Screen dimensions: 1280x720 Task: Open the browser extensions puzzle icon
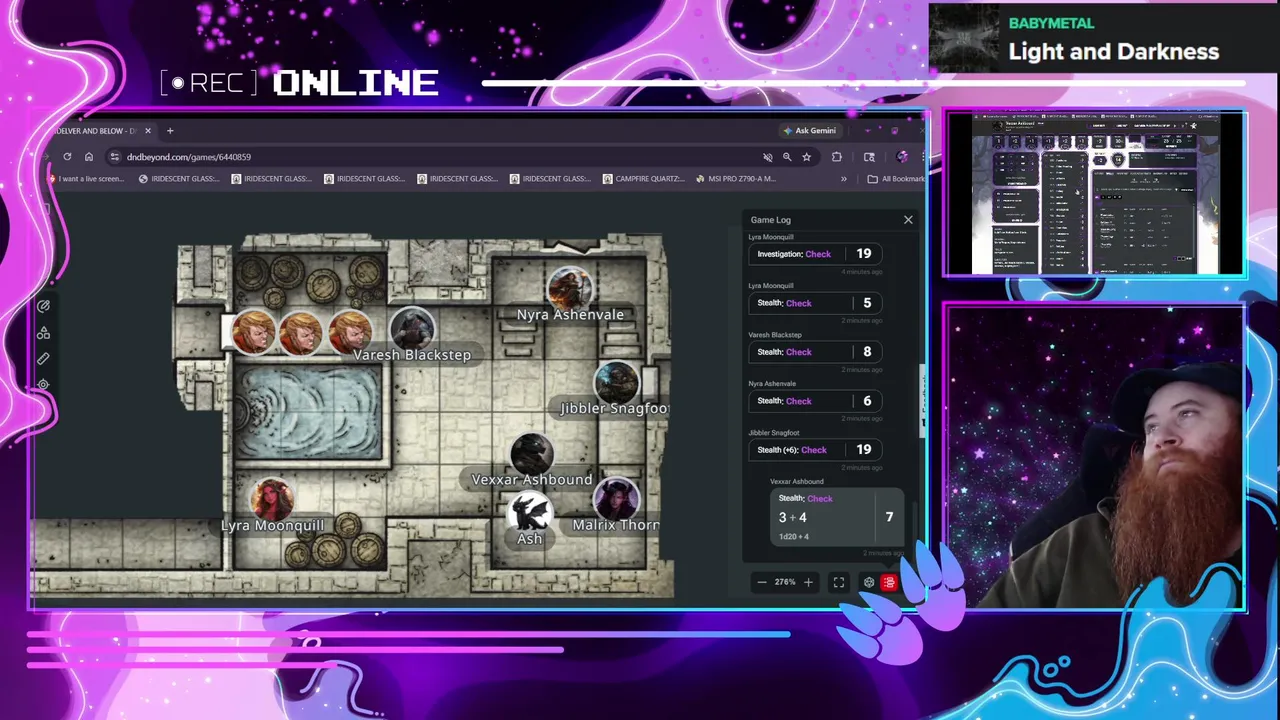pyautogui.click(x=837, y=157)
